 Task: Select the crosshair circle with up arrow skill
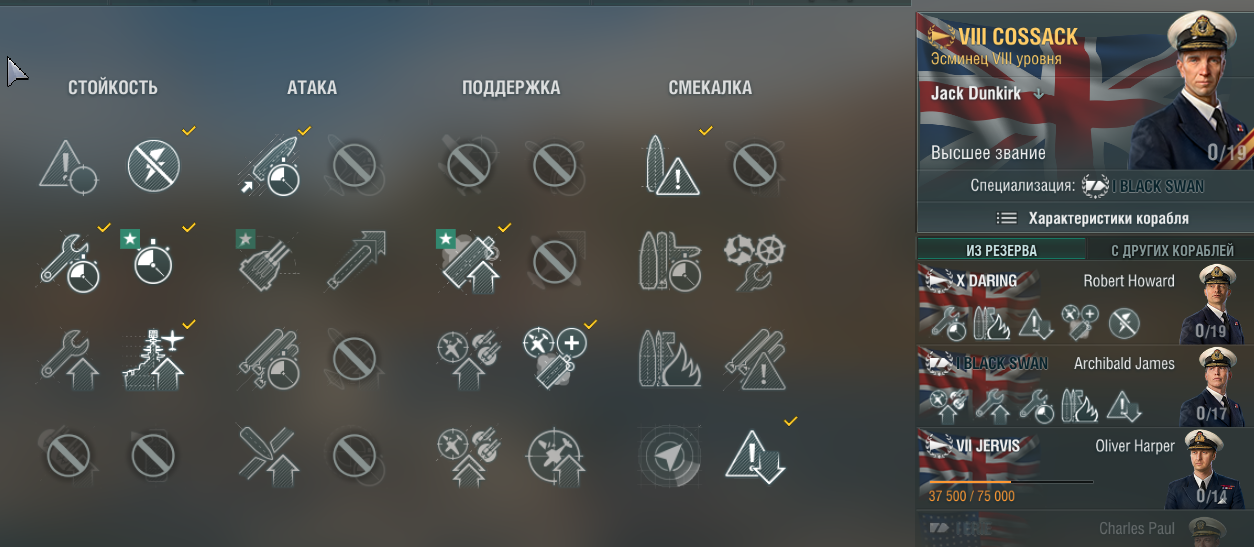[553, 456]
